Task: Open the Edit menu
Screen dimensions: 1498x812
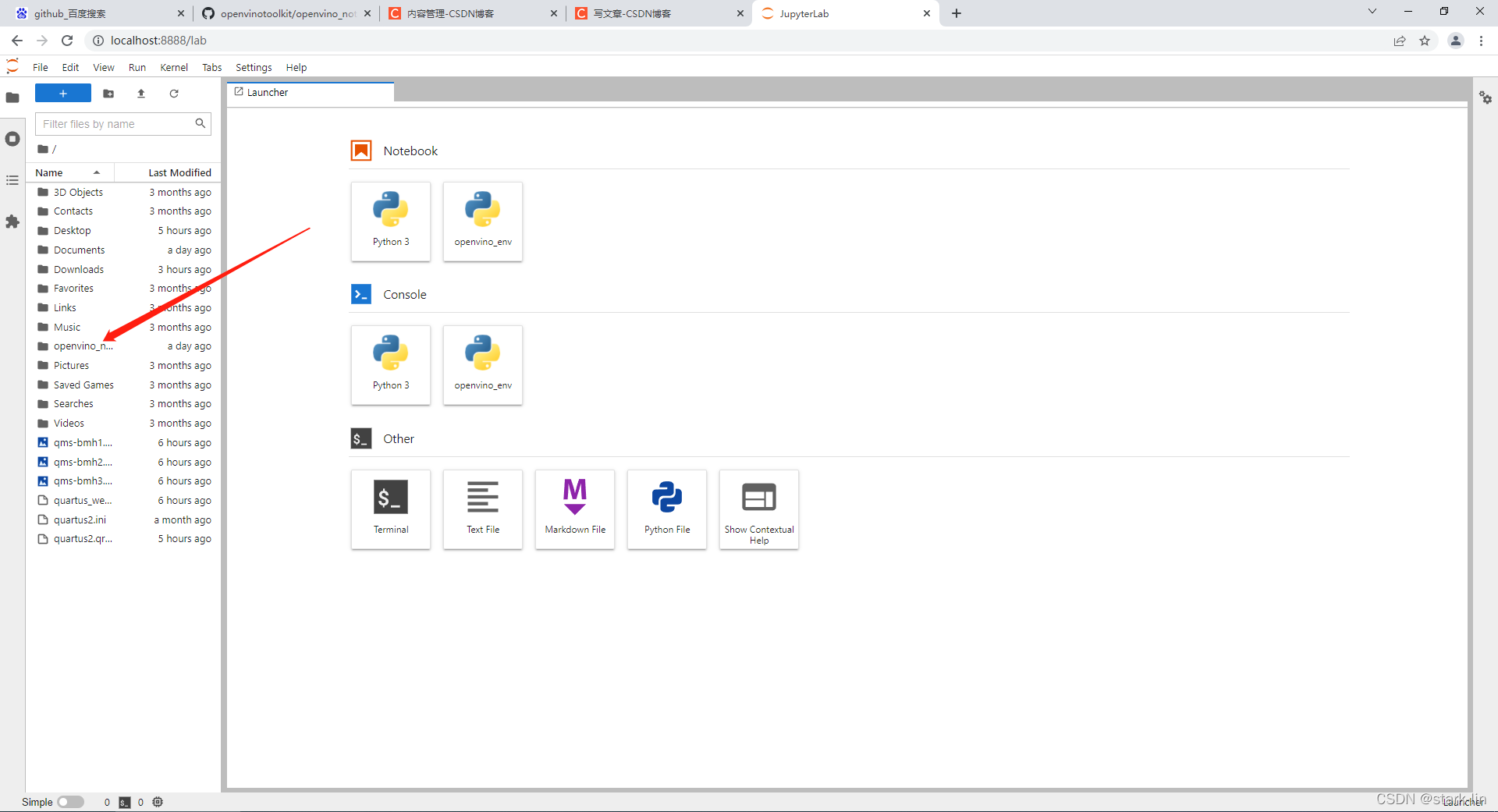Action: click(x=70, y=67)
